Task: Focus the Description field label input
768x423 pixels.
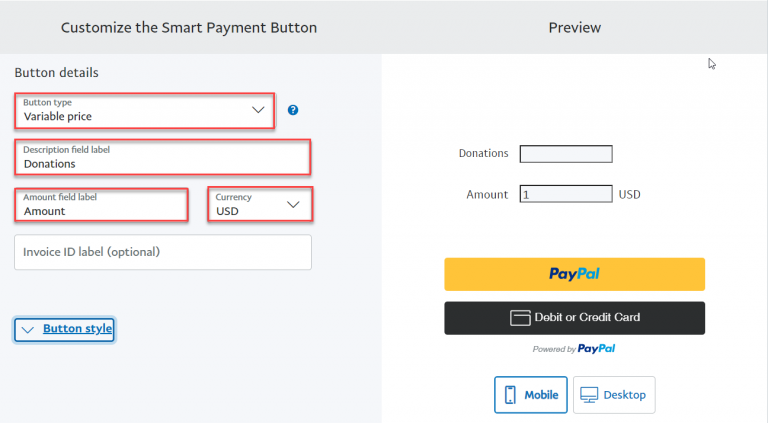Action: coord(163,157)
